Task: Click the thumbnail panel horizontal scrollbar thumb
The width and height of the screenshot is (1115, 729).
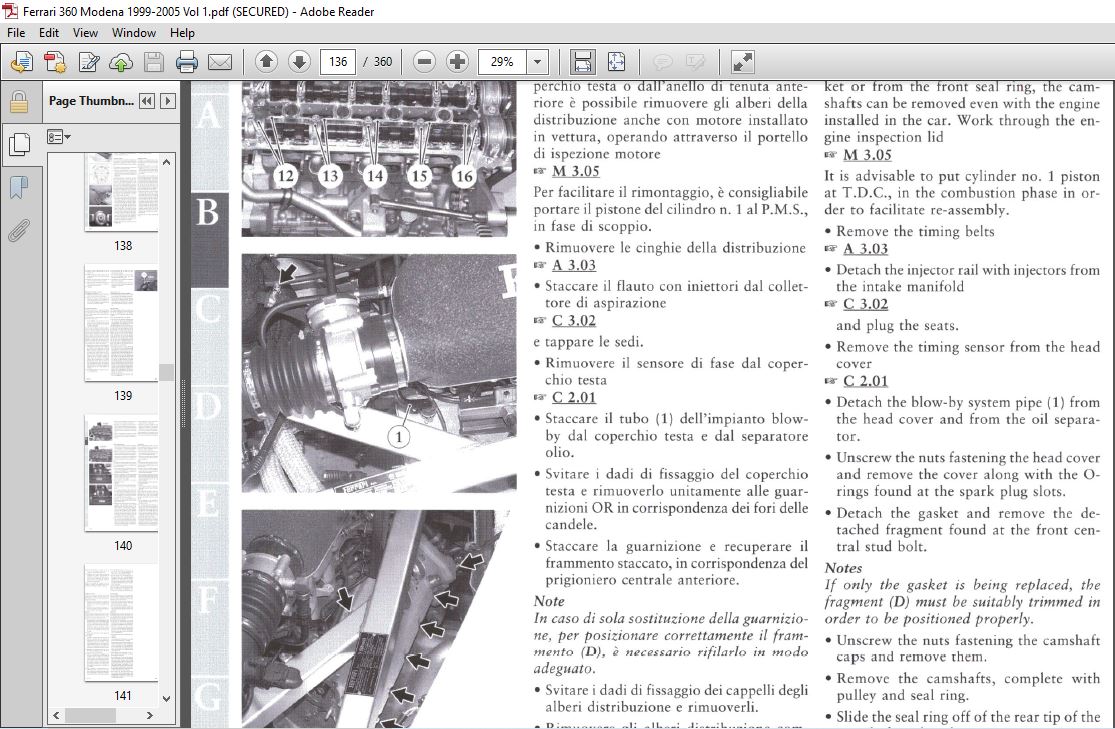Action: point(90,715)
